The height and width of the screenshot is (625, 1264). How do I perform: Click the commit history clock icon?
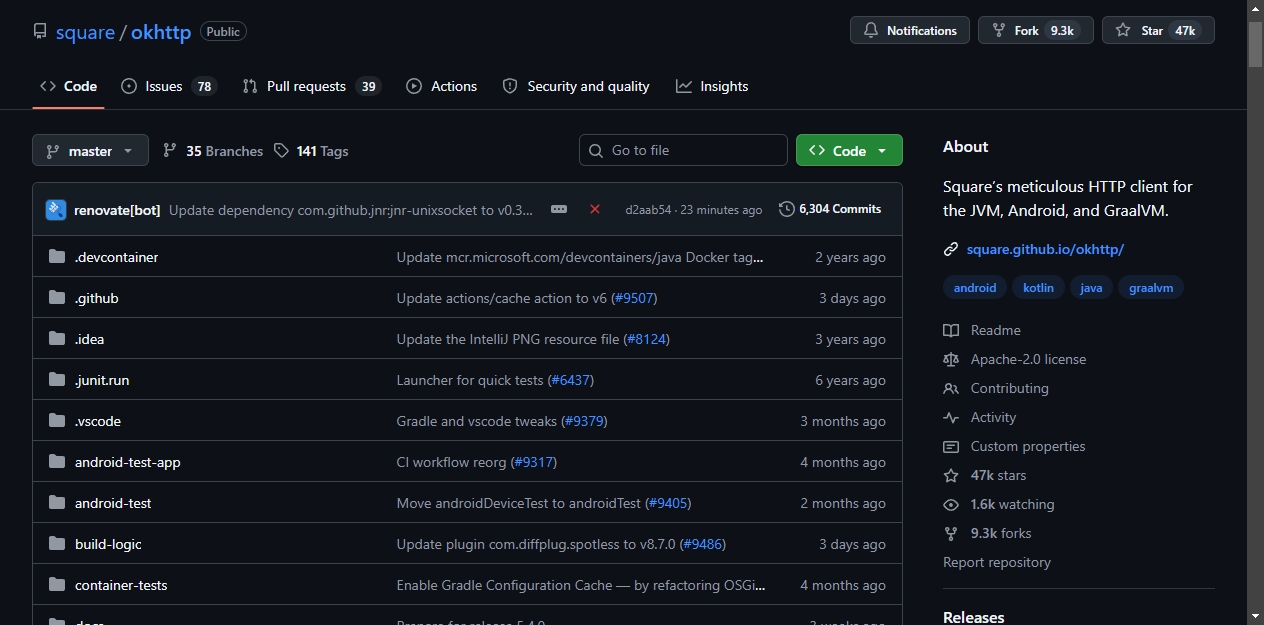(x=787, y=209)
